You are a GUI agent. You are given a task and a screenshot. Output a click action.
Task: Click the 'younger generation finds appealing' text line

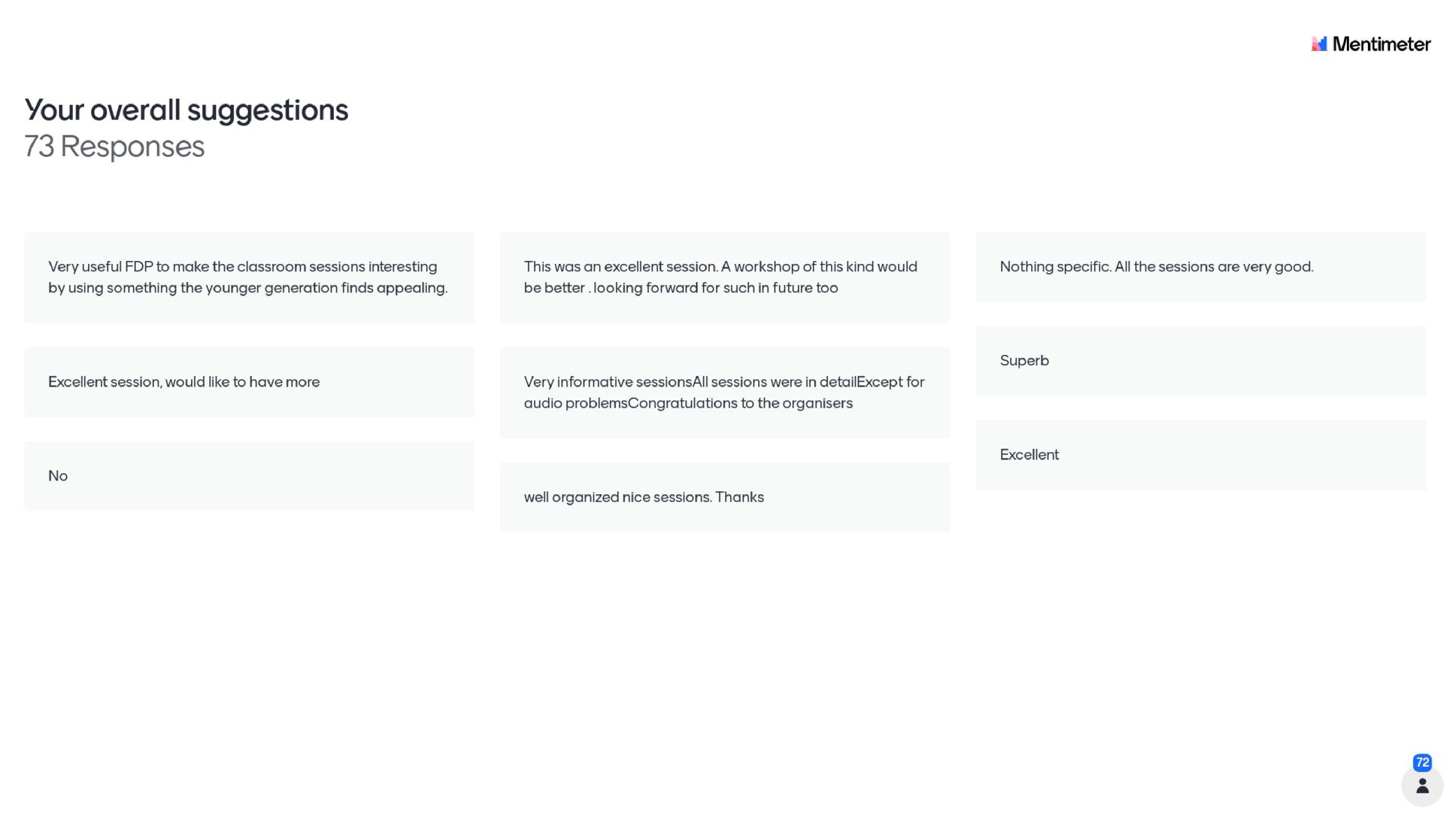pos(247,288)
